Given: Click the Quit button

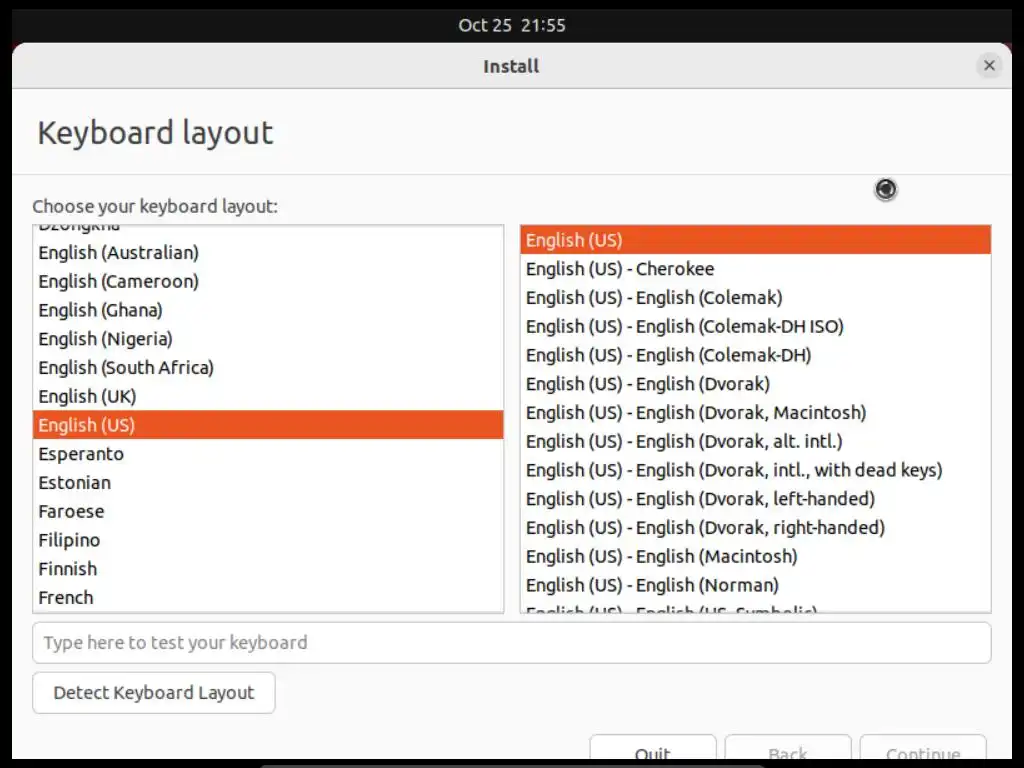Looking at the screenshot, I should (652, 748).
